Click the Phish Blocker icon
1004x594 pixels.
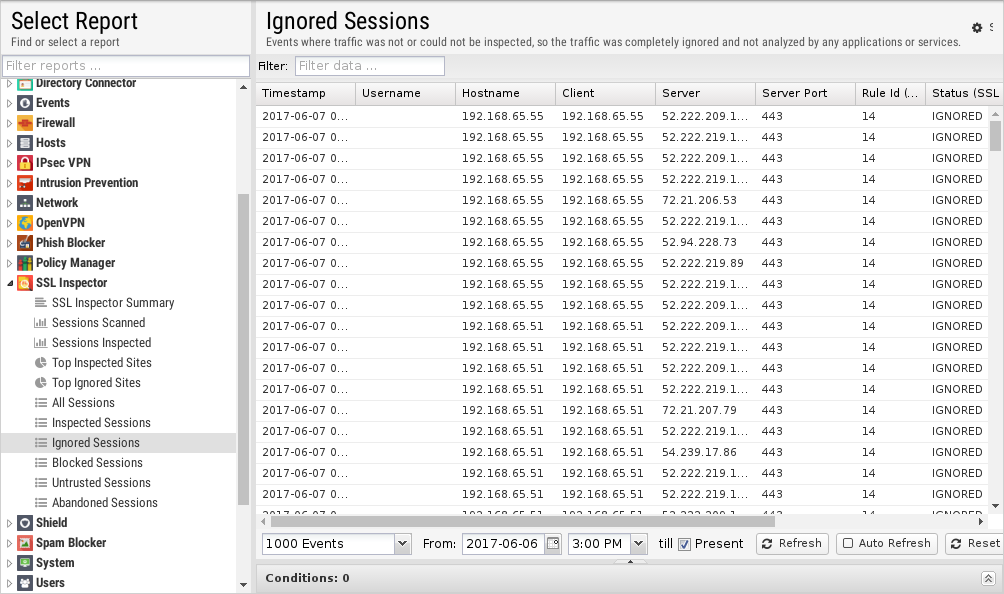coord(25,243)
